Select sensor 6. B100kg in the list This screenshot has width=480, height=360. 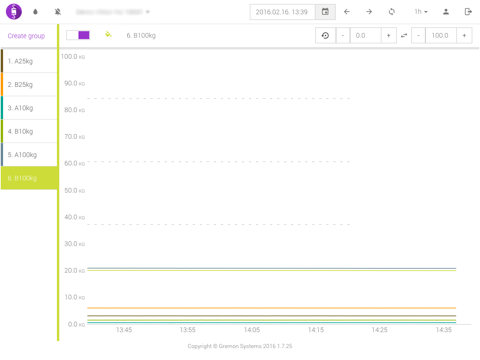coord(29,178)
